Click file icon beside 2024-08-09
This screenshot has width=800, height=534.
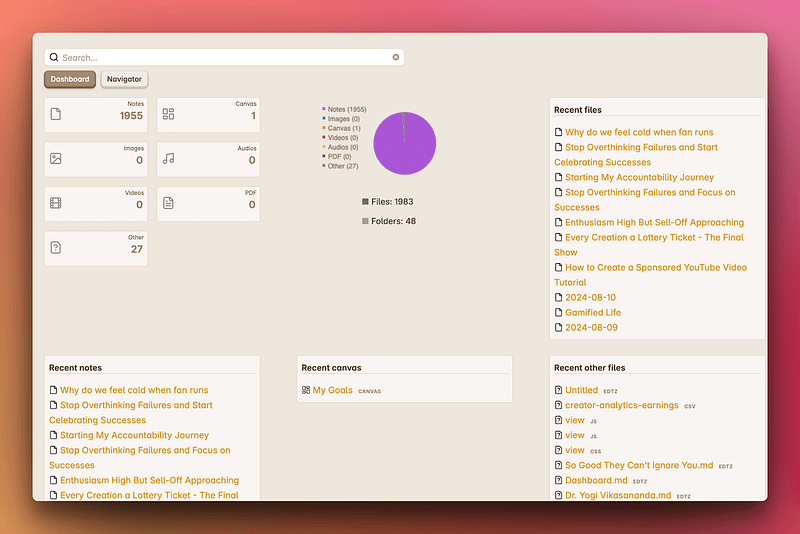coord(558,327)
